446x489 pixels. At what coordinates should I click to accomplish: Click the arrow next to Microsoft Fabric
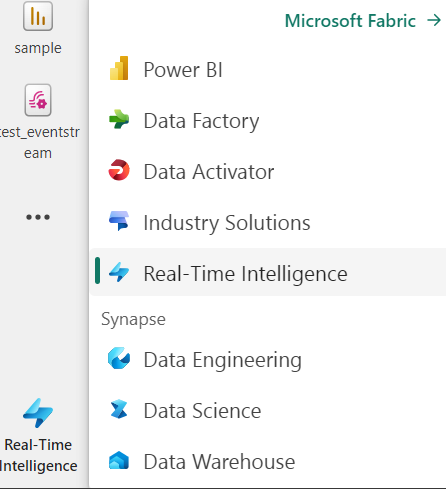point(434,21)
